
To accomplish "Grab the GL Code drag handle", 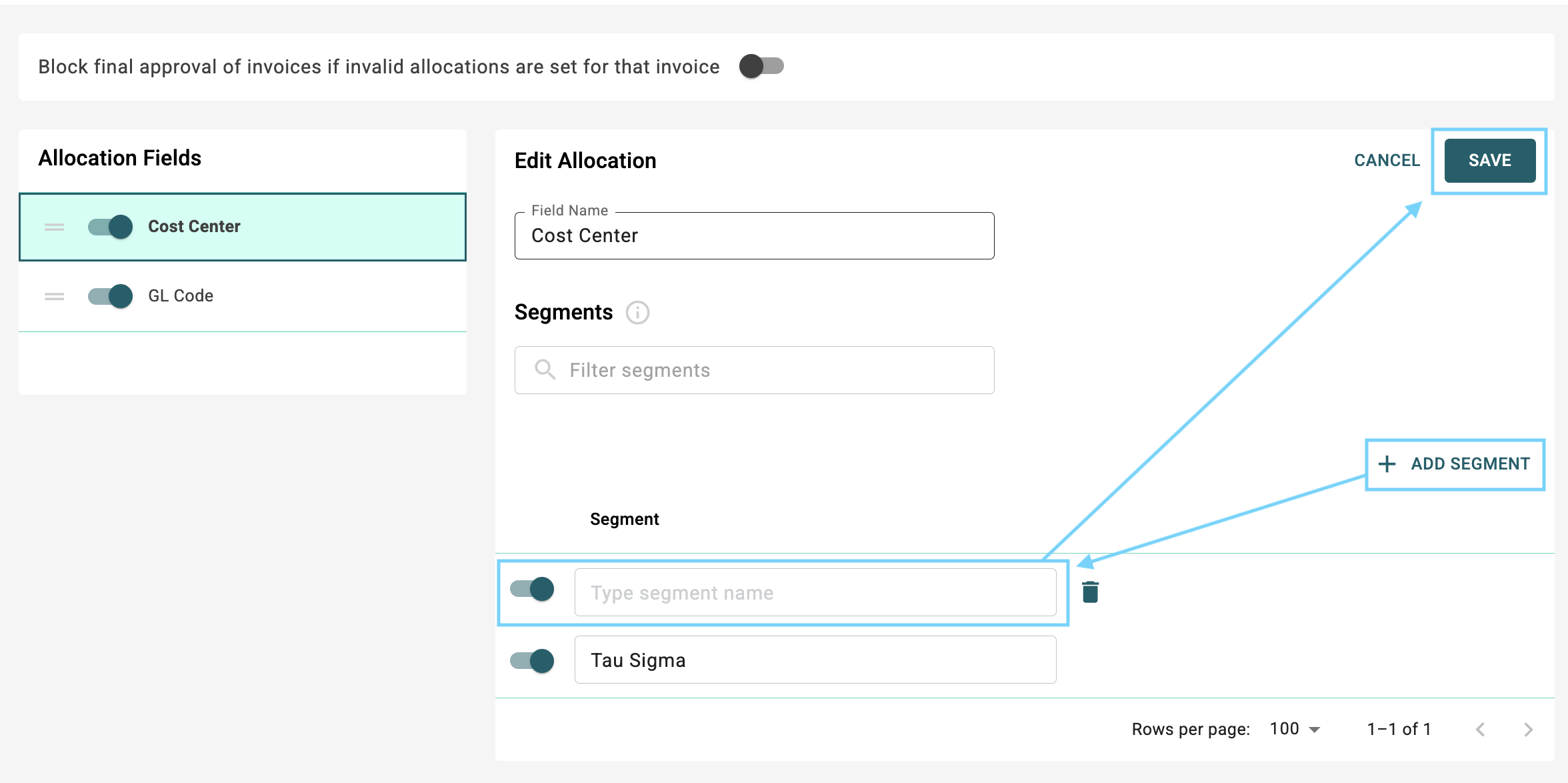I will pos(54,296).
